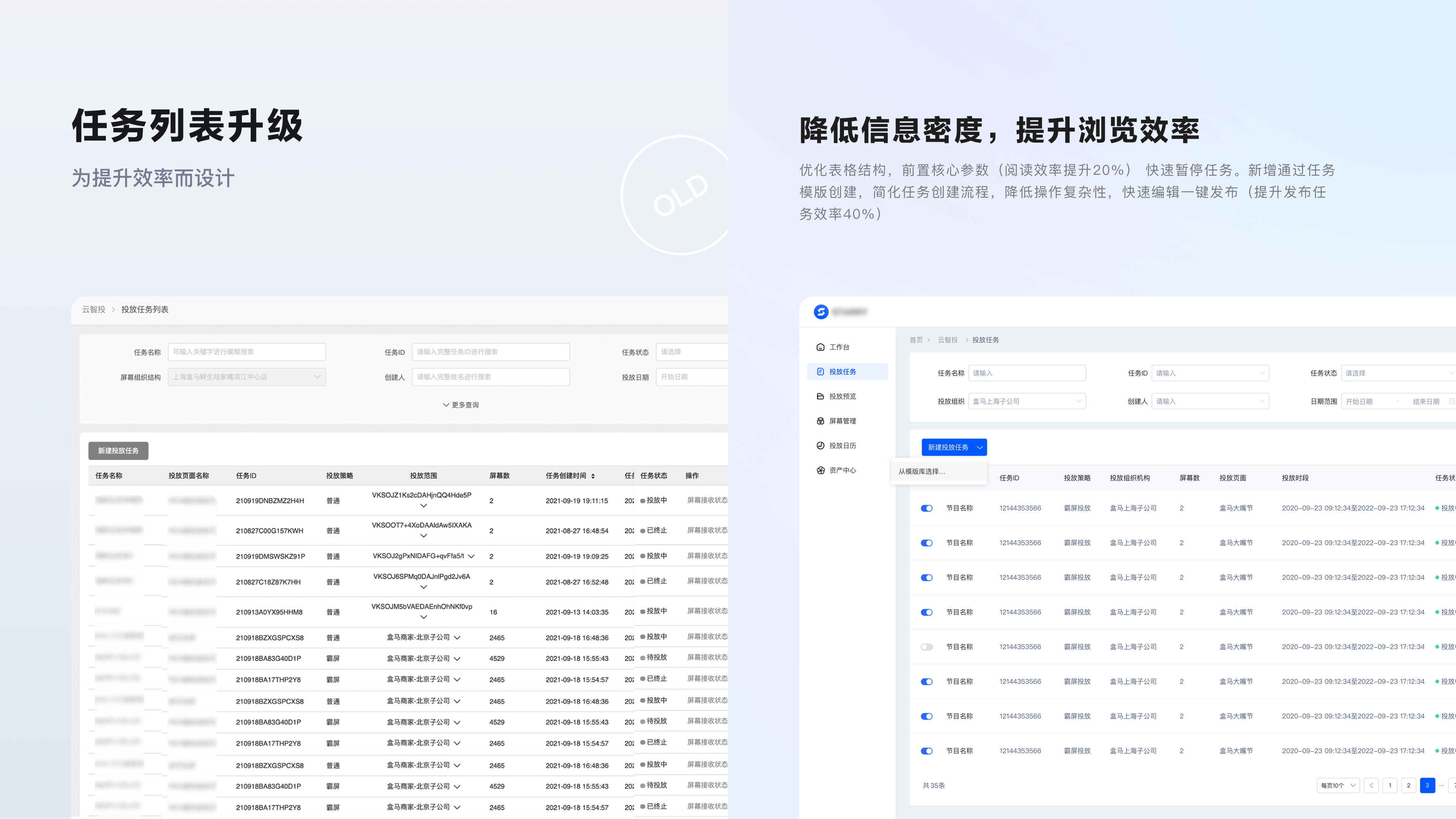This screenshot has height=819, width=1456.
Task: Click the gray 新建投放任务 button in old list
Action: click(118, 450)
